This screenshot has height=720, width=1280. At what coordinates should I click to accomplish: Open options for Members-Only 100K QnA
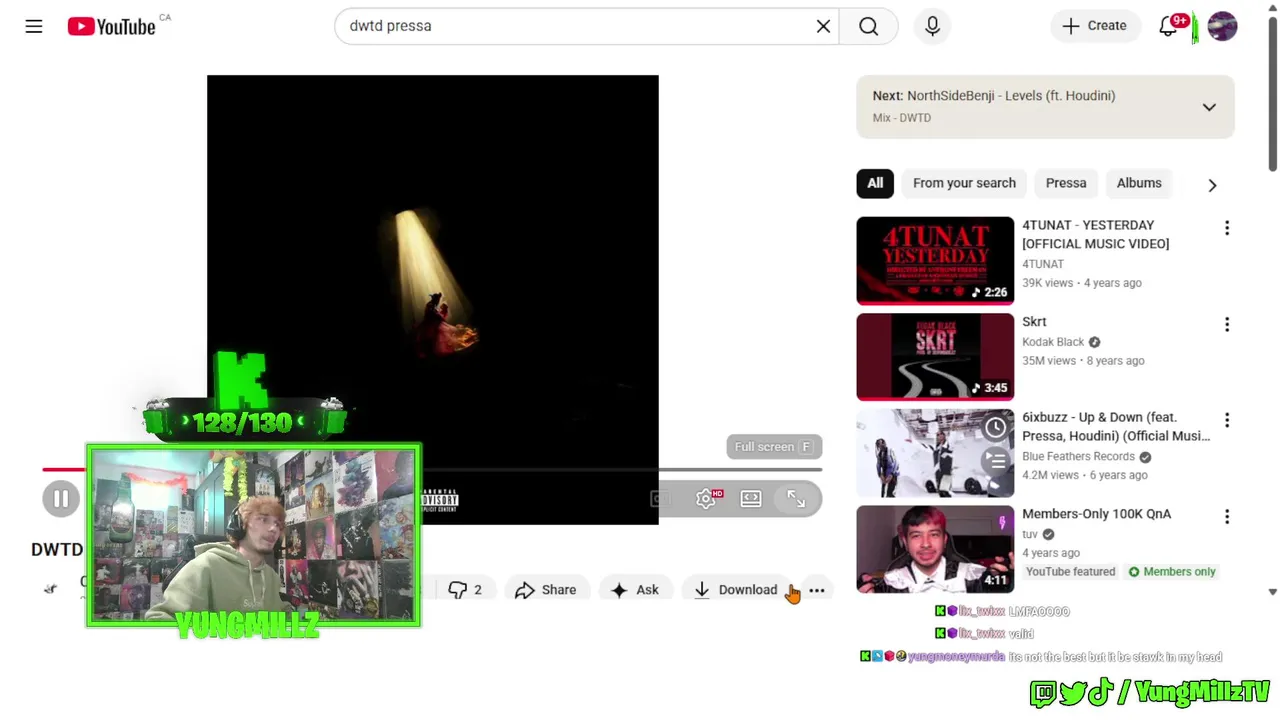click(x=1227, y=516)
